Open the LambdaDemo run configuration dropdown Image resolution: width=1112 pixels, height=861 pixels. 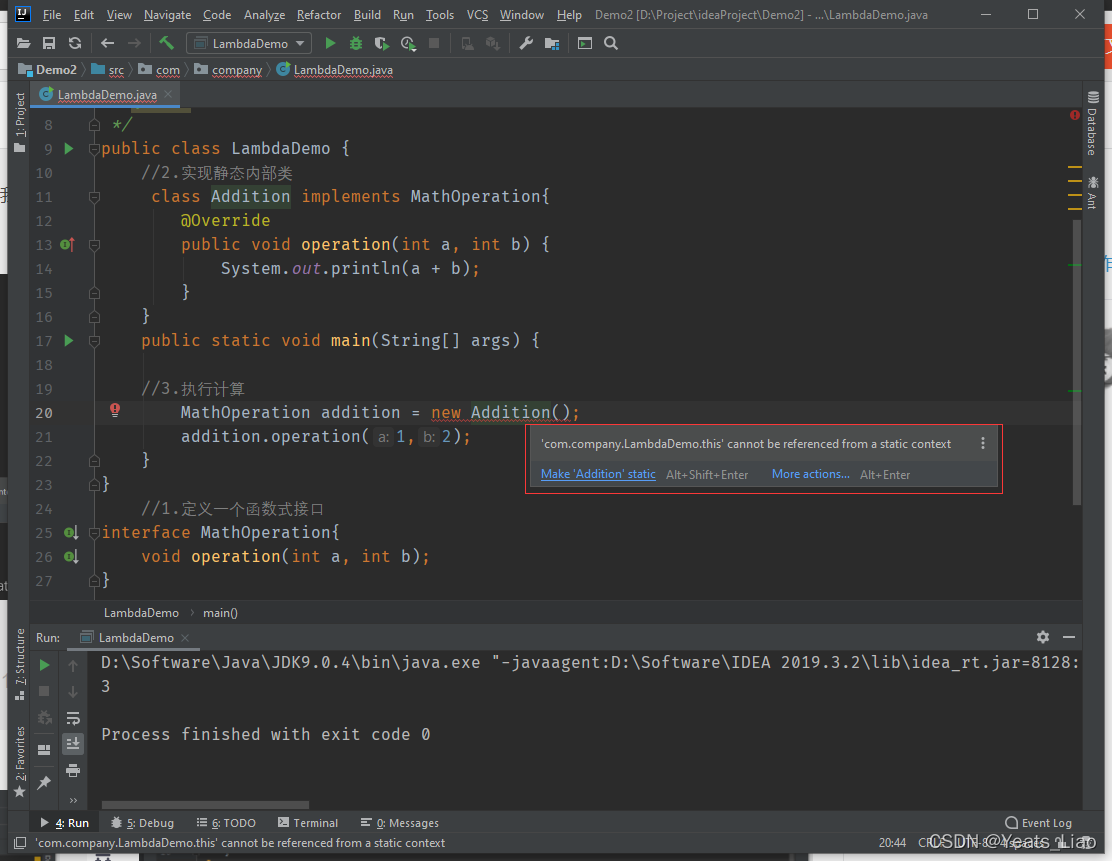[x=248, y=43]
